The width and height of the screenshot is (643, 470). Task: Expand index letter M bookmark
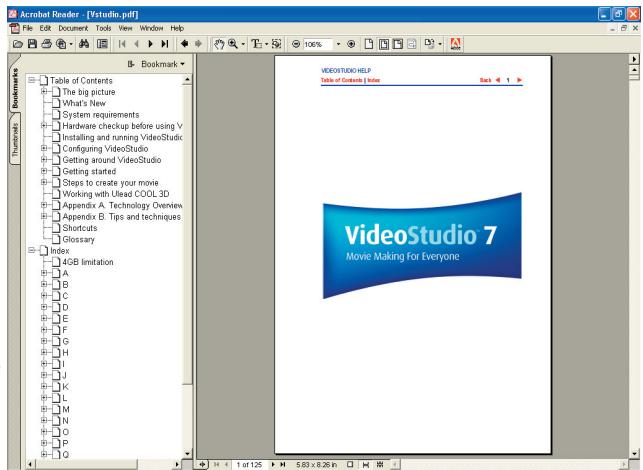44,408
